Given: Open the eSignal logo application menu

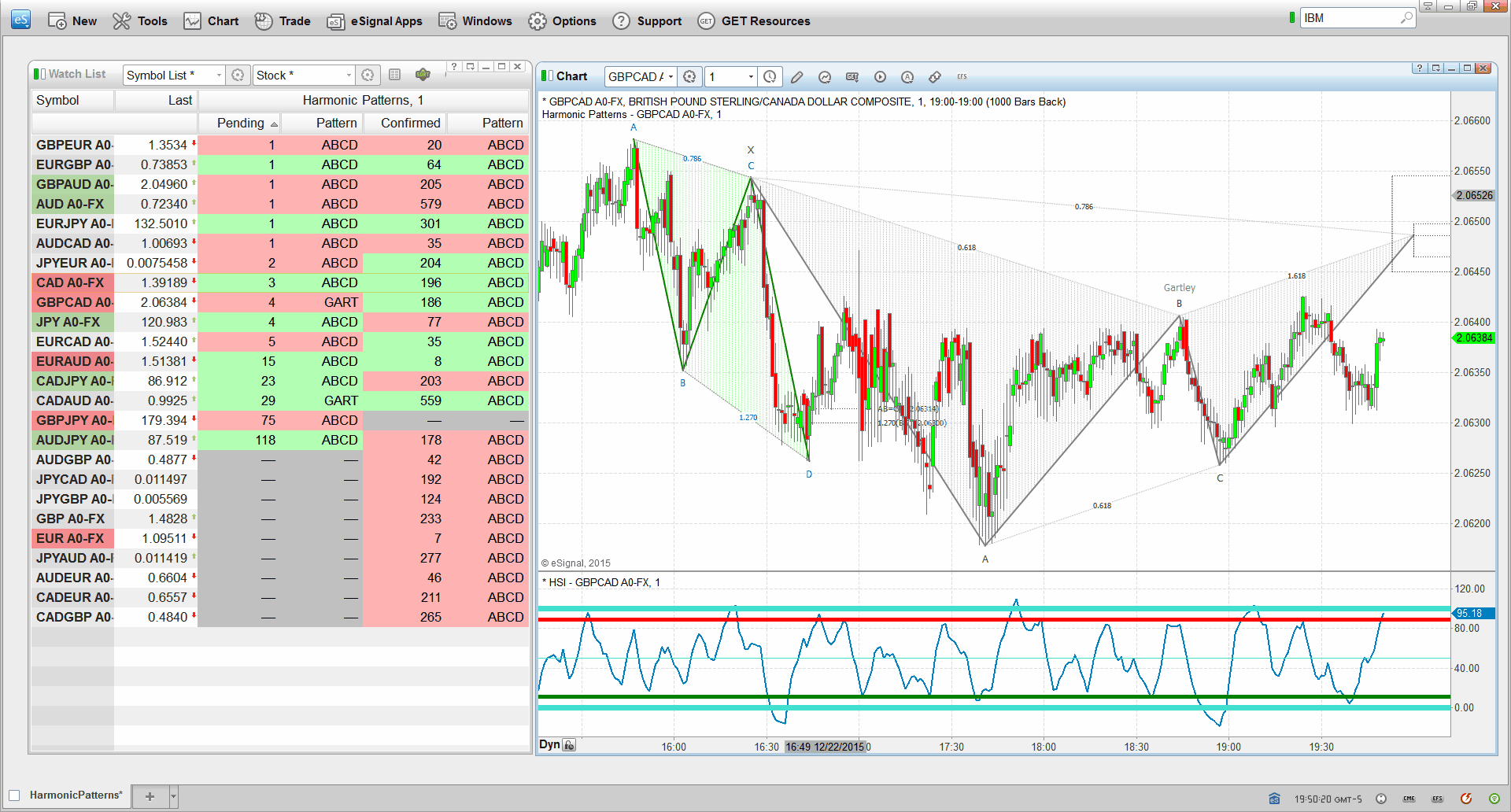Looking at the screenshot, I should click(x=21, y=20).
